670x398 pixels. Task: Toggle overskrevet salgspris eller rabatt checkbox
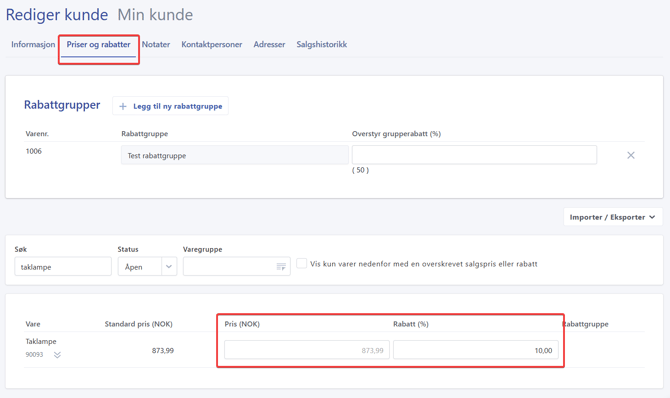(x=301, y=263)
